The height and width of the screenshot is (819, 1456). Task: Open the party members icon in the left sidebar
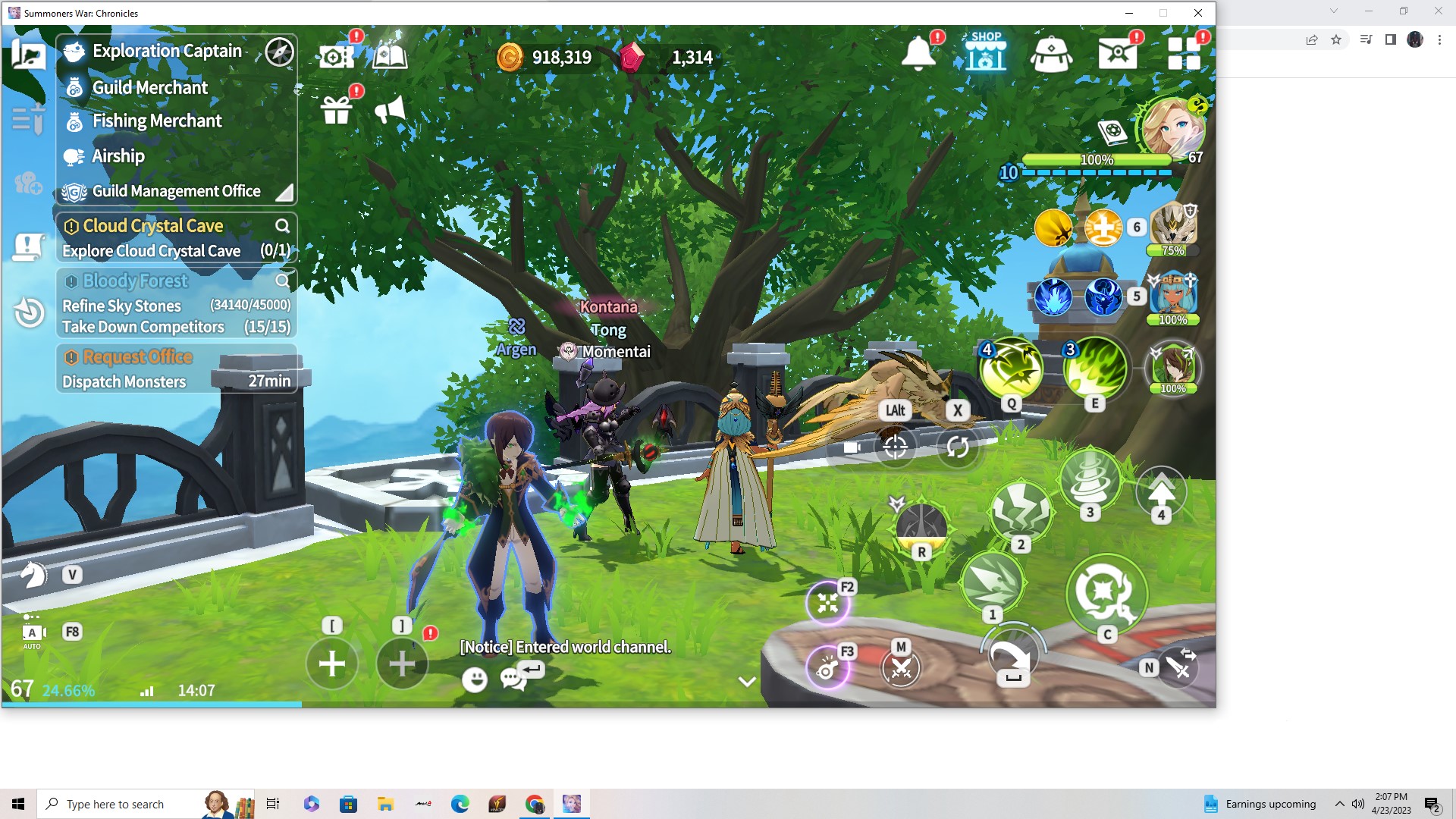[x=29, y=183]
